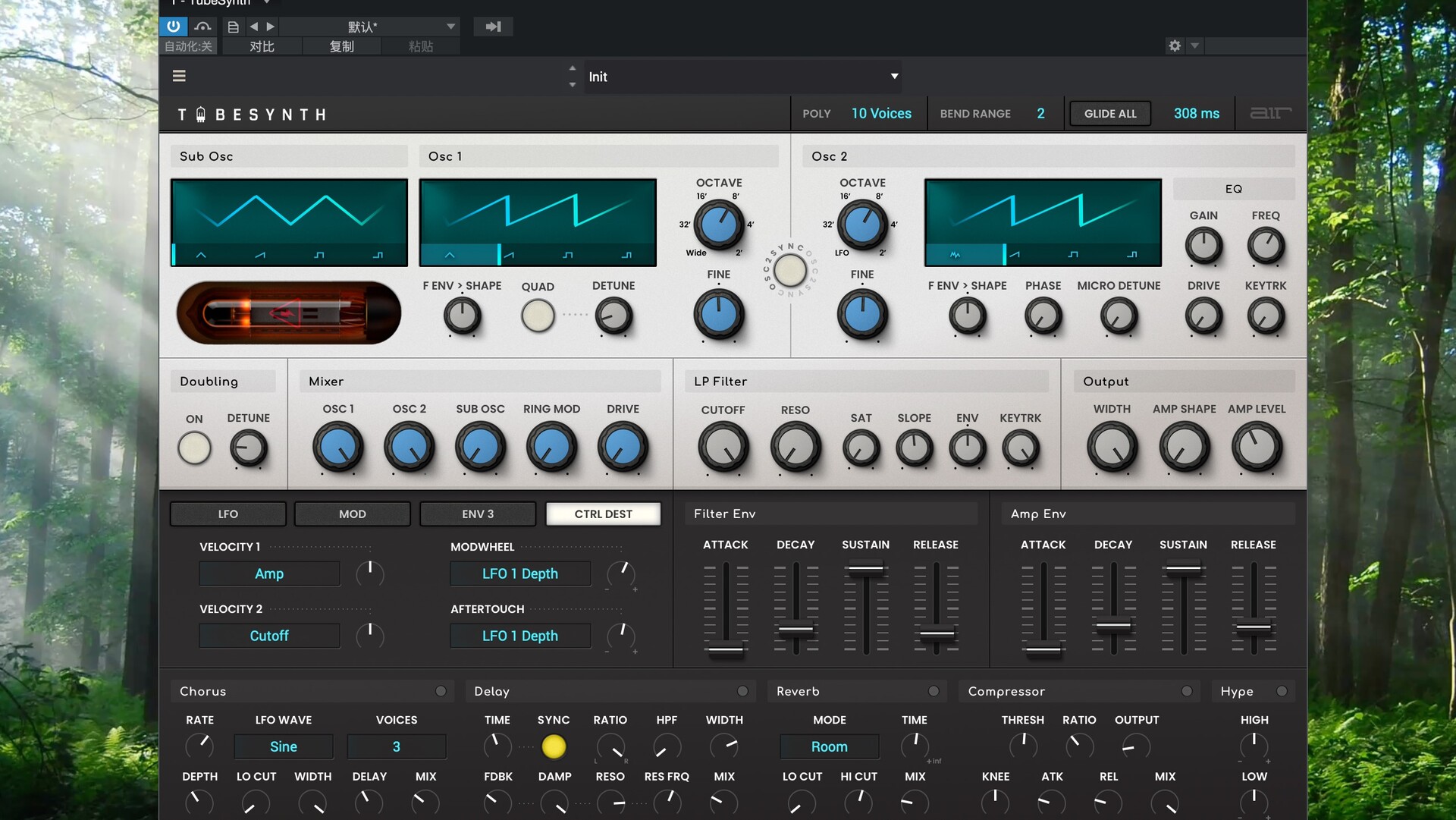Click Filter Env SUSTAIN slider handle
The width and height of the screenshot is (1456, 820).
pyautogui.click(x=865, y=568)
